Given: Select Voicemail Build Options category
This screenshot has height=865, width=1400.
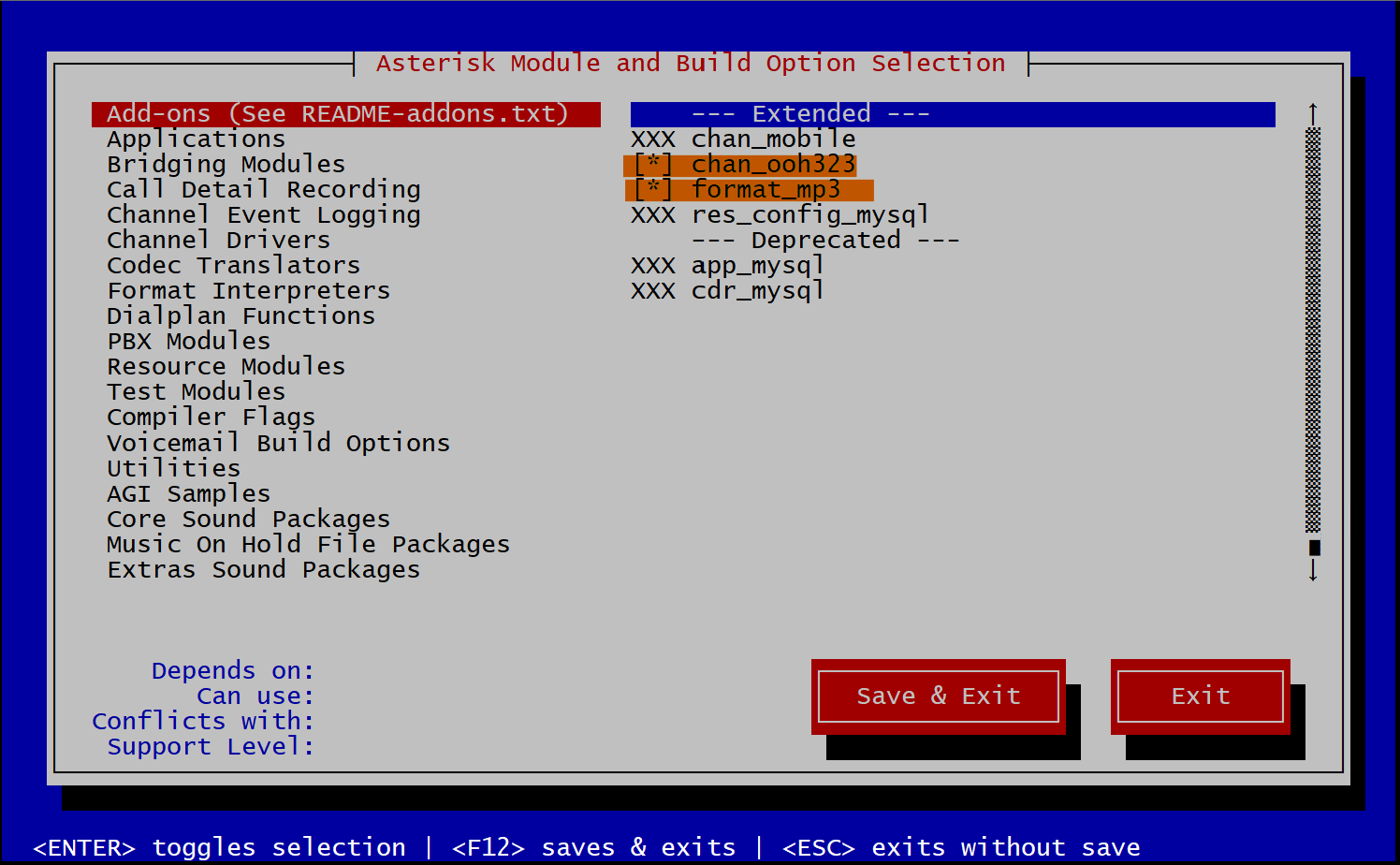Looking at the screenshot, I should (x=278, y=442).
